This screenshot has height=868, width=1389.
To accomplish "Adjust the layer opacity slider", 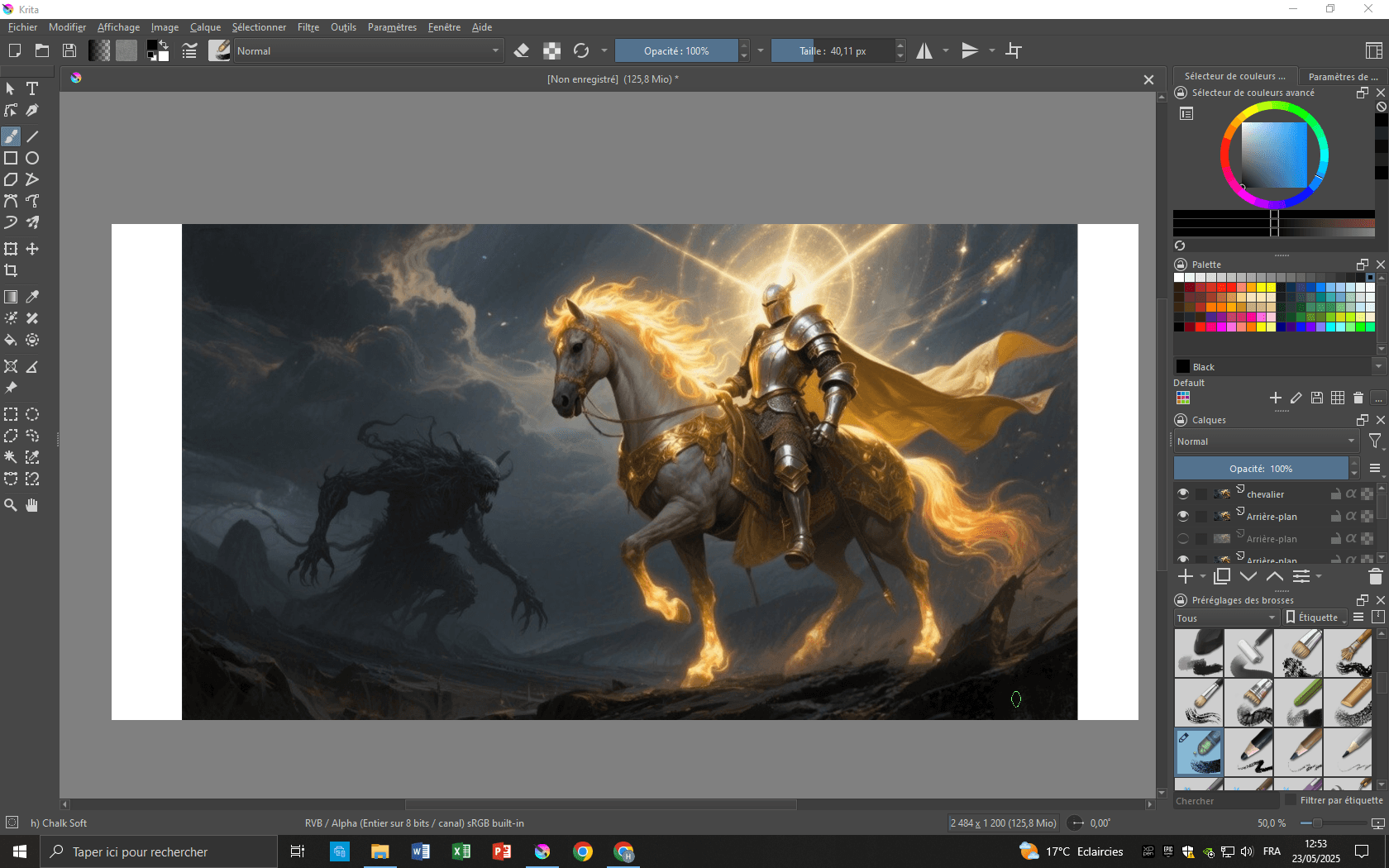I will click(x=1261, y=468).
